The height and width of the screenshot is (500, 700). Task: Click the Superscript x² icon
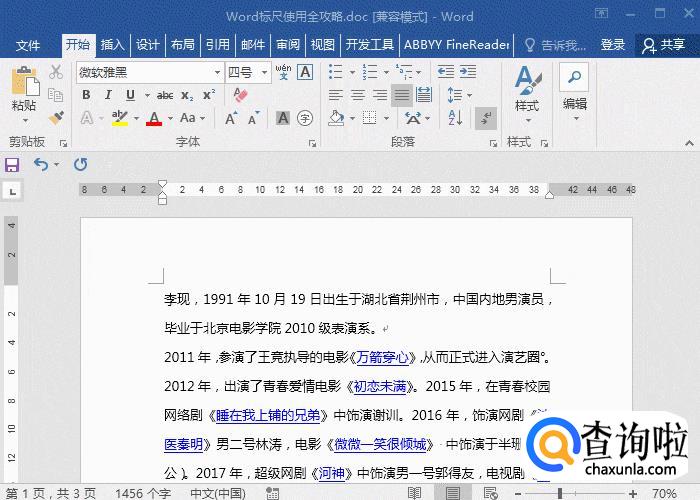[209, 95]
